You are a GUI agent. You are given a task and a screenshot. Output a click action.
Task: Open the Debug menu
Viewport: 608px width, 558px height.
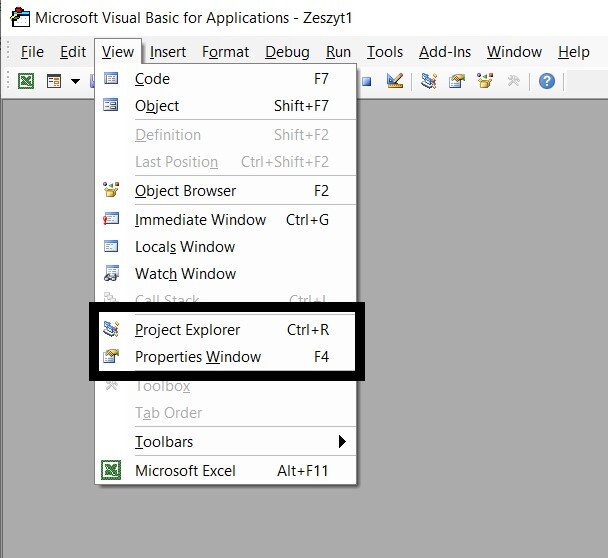[x=287, y=52]
